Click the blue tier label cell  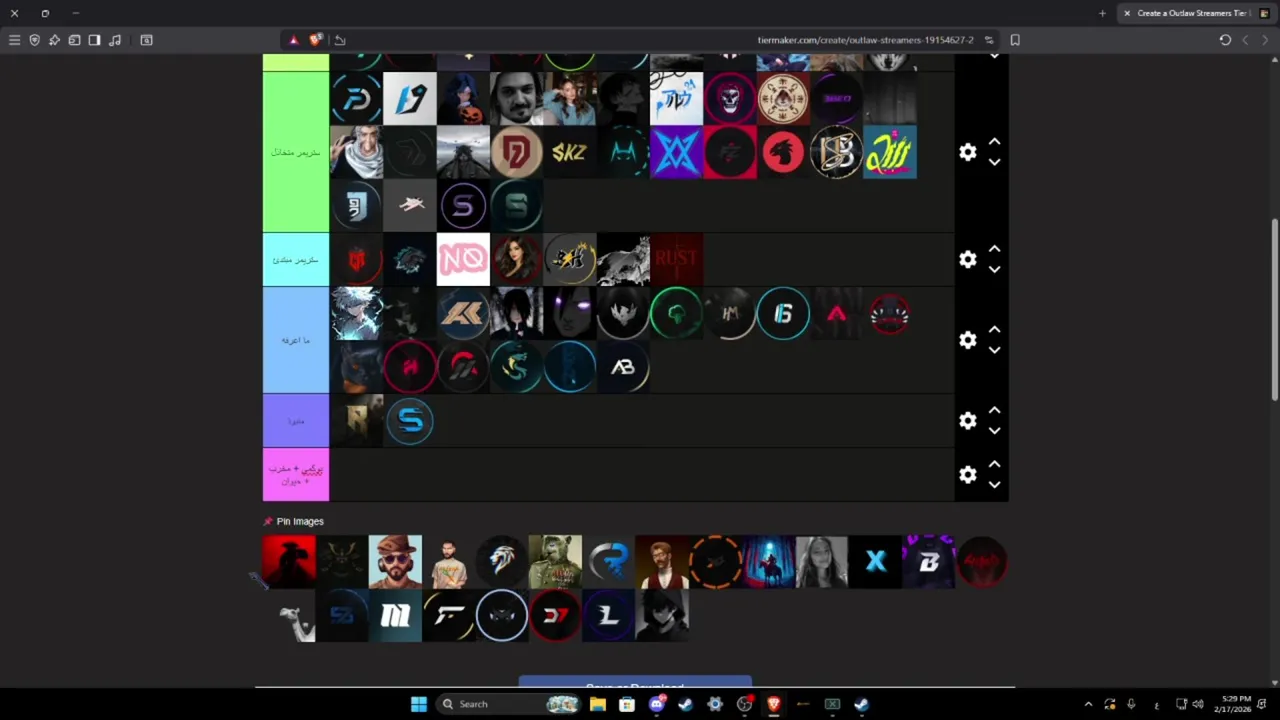click(296, 340)
